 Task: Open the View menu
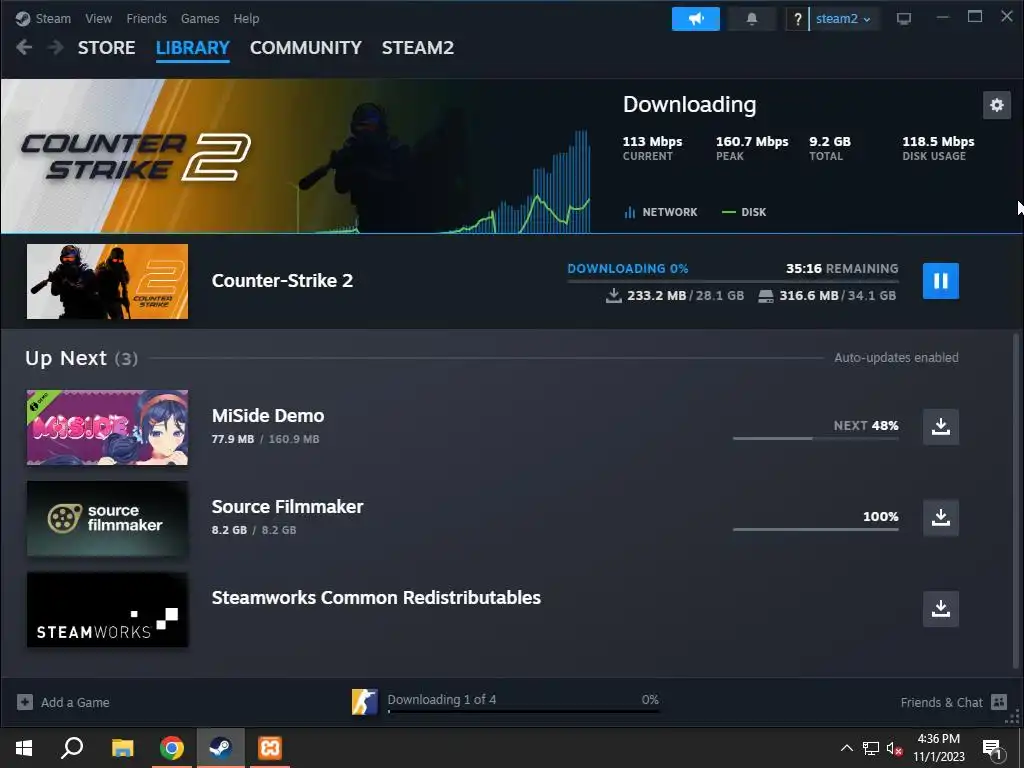tap(99, 18)
